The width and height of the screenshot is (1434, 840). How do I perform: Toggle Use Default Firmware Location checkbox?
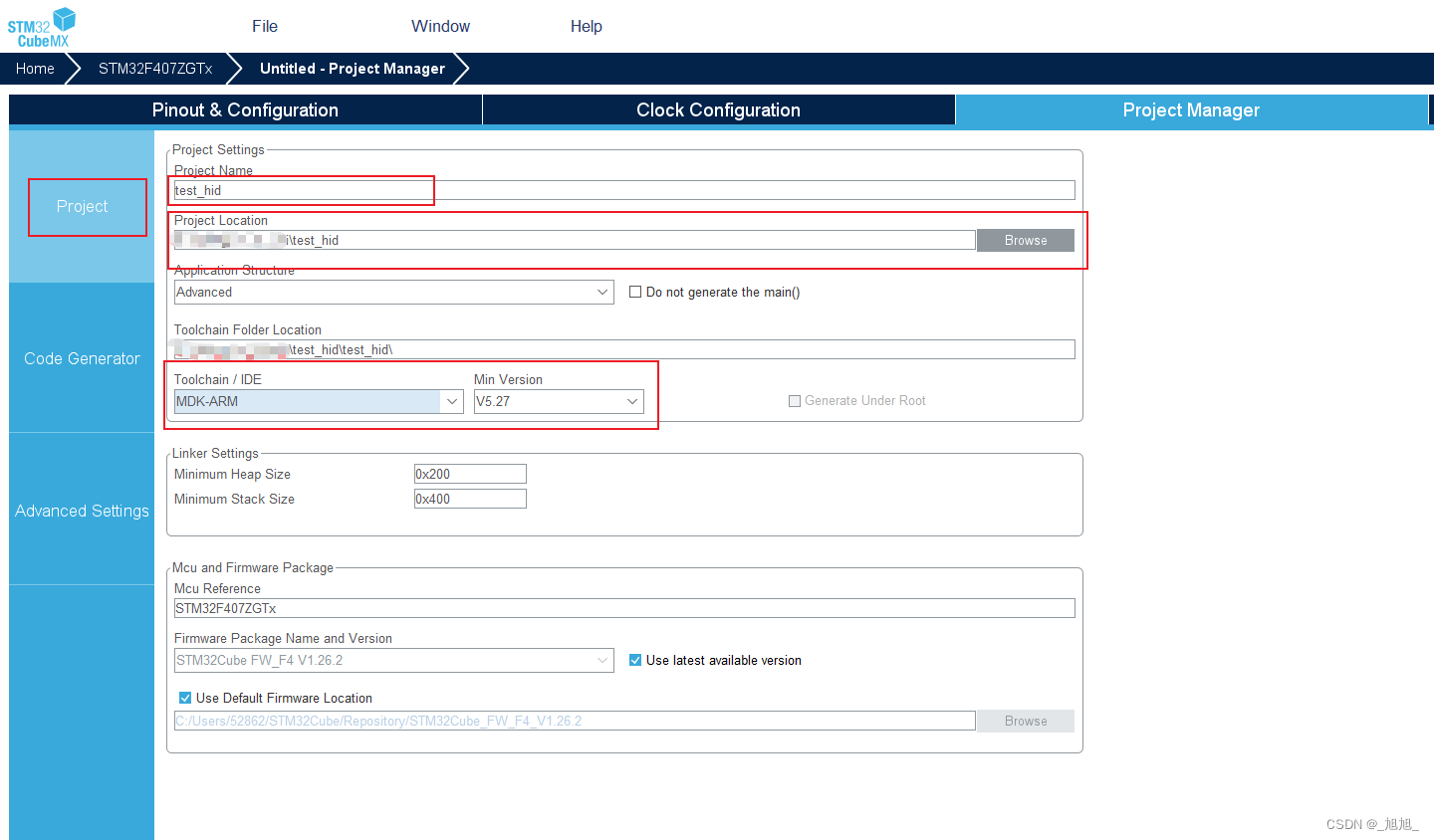185,698
